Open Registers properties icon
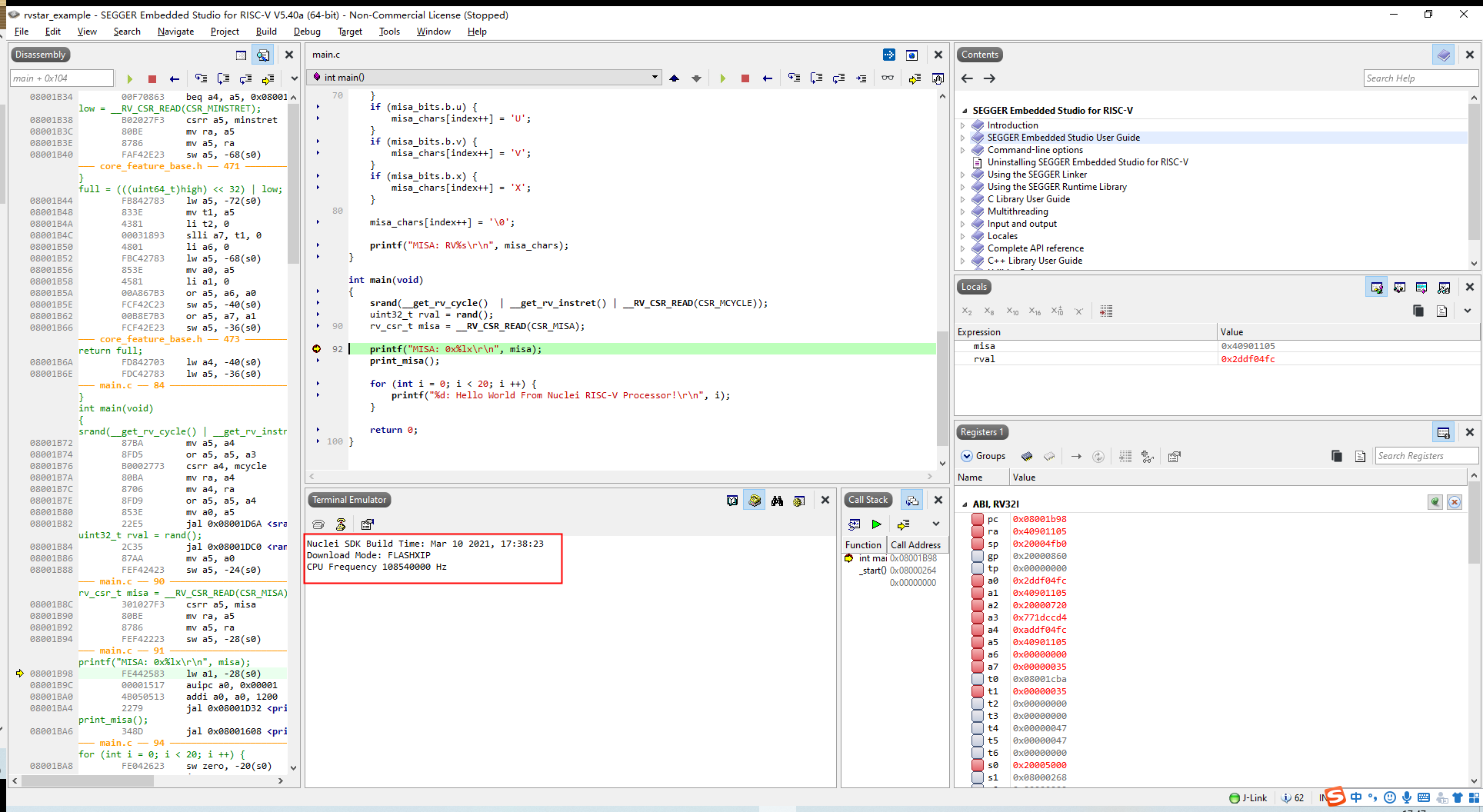 pos(1174,456)
